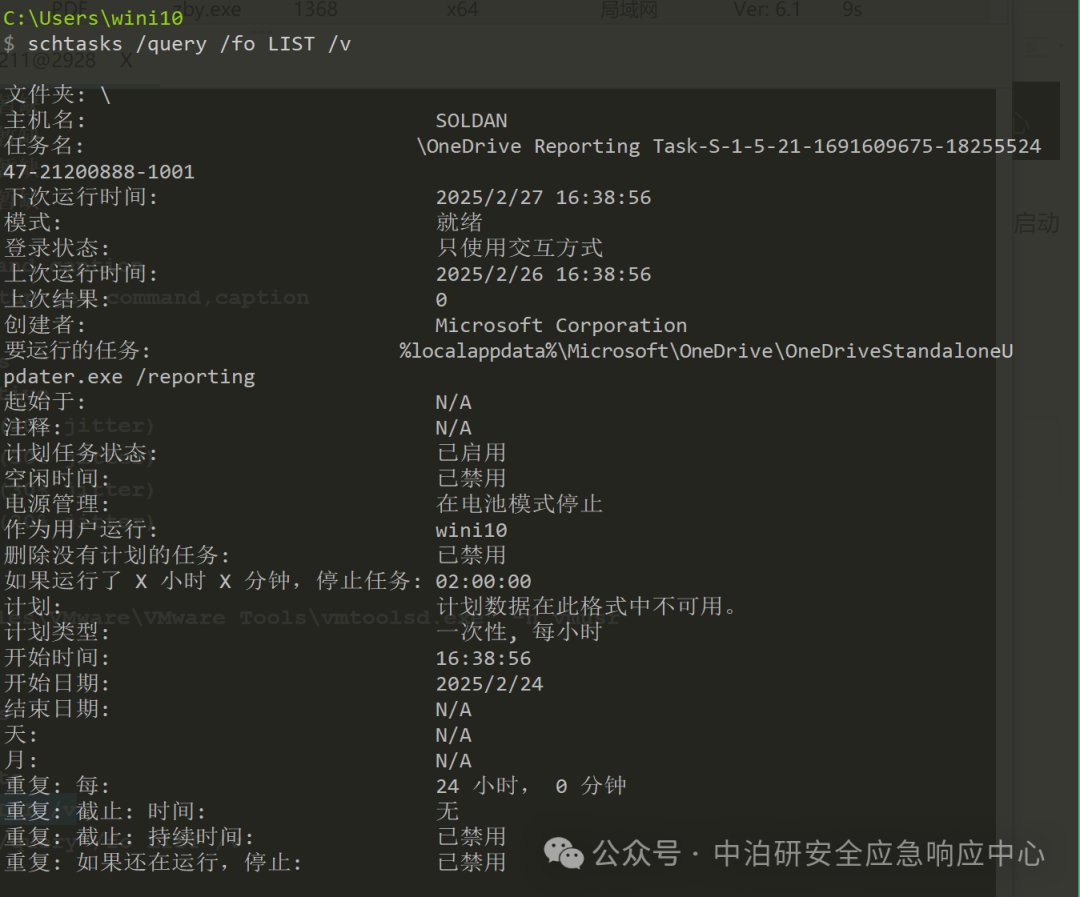Click the repeat interval "24 小时, 0 分钟"
1080x897 pixels.
[x=531, y=785]
